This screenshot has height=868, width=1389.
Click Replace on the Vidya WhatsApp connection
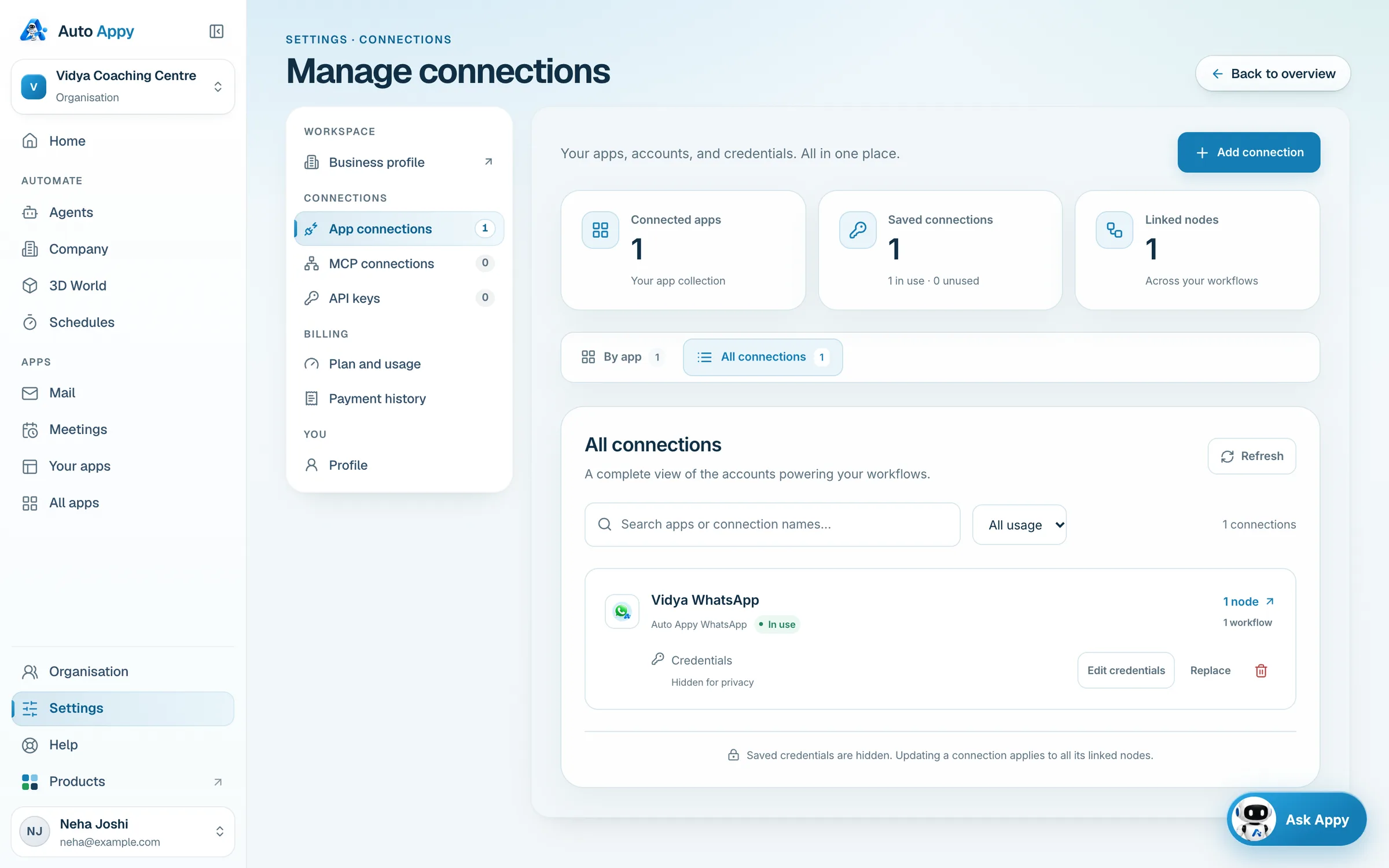click(1210, 671)
